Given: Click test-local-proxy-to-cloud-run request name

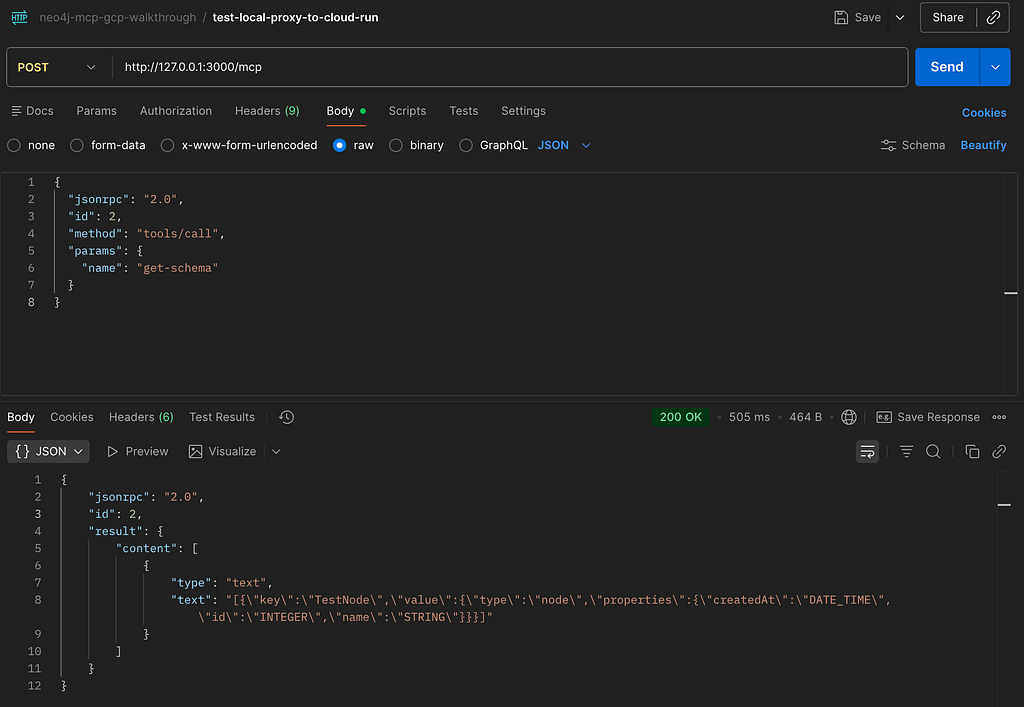Looking at the screenshot, I should pyautogui.click(x=295, y=18).
